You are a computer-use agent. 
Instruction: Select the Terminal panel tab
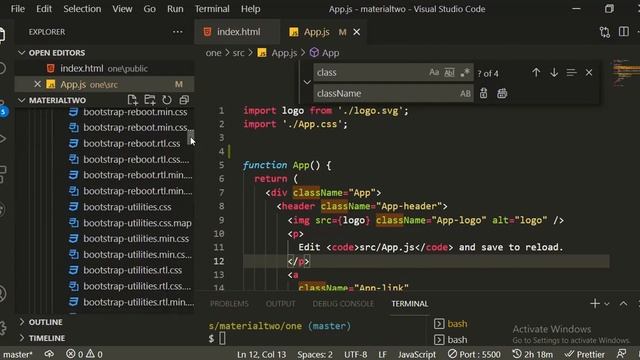pyautogui.click(x=410, y=304)
